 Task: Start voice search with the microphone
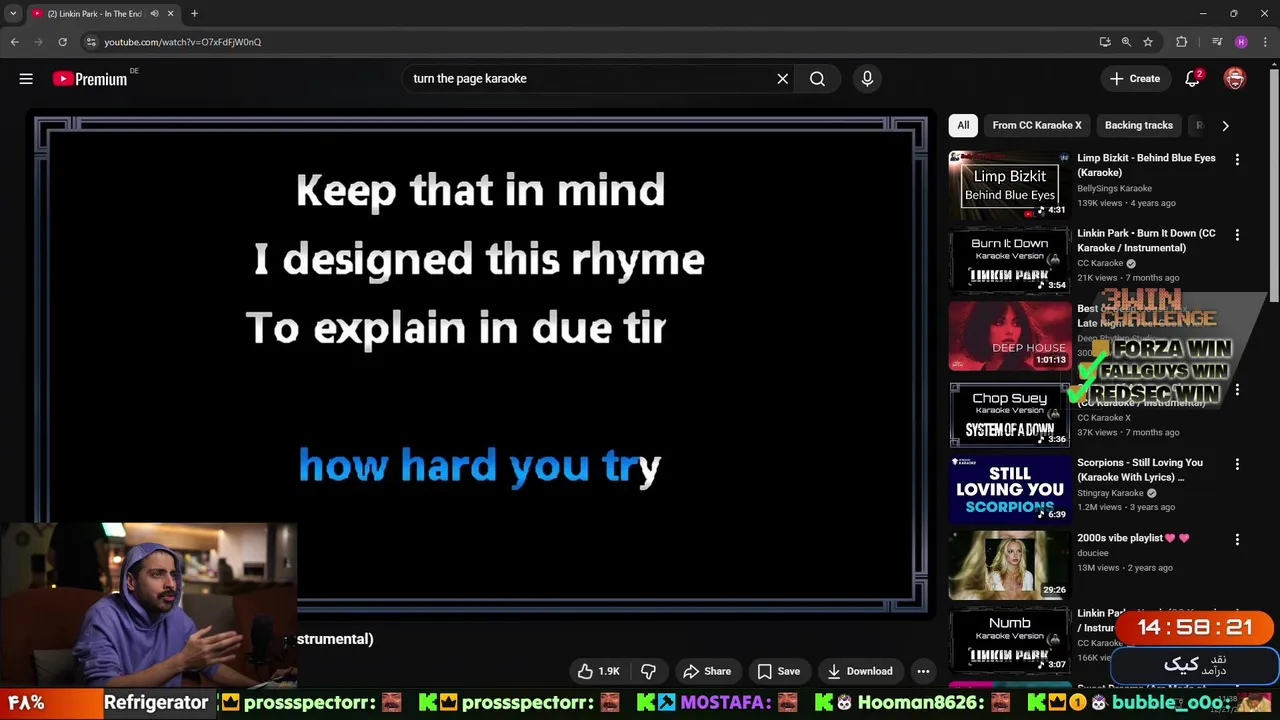pyautogui.click(x=867, y=79)
